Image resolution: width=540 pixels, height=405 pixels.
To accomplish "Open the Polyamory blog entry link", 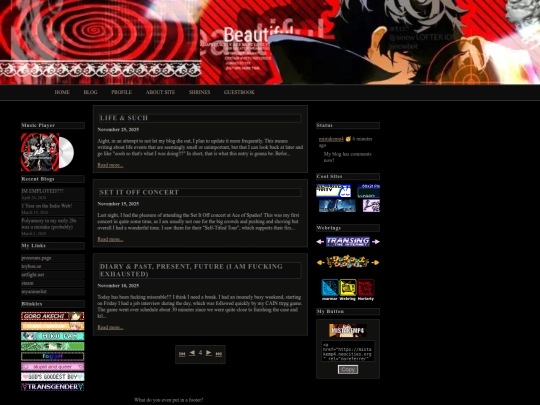I will (49, 224).
